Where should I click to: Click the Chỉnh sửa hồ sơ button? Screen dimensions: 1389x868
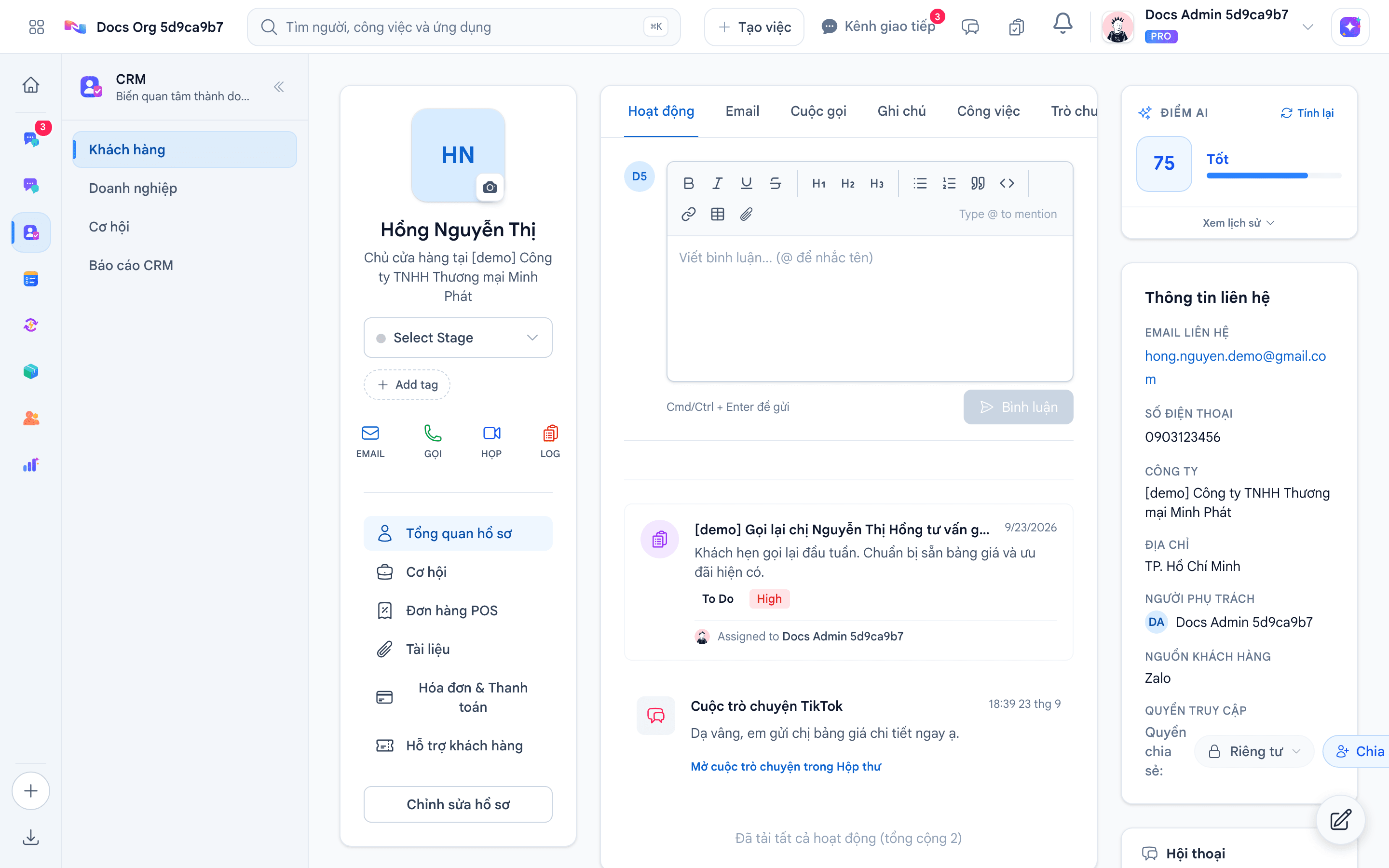click(x=458, y=804)
